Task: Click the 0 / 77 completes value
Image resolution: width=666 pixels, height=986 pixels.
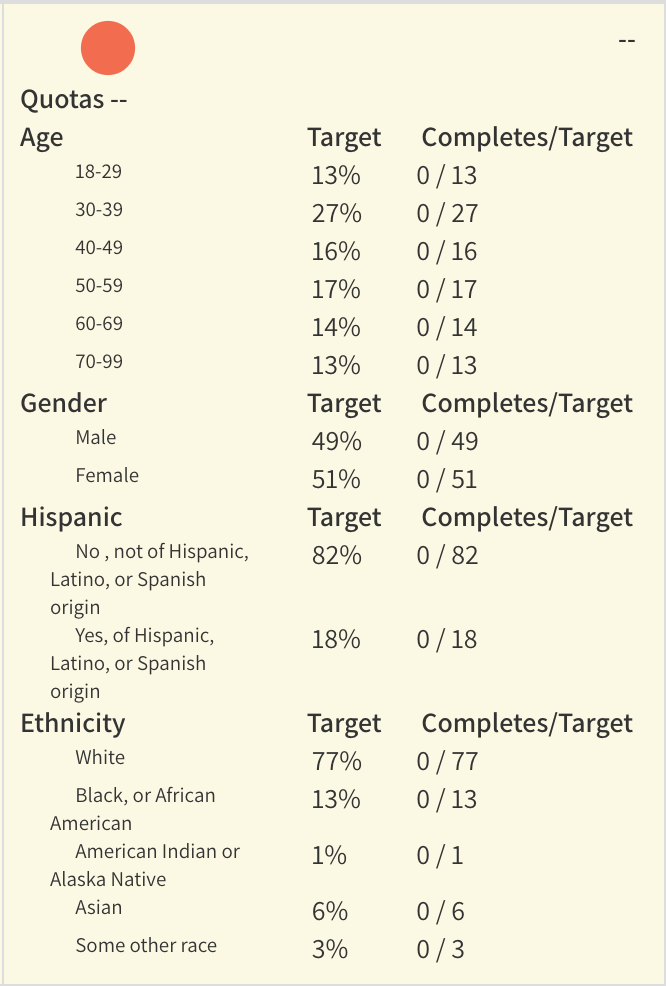Action: 447,762
